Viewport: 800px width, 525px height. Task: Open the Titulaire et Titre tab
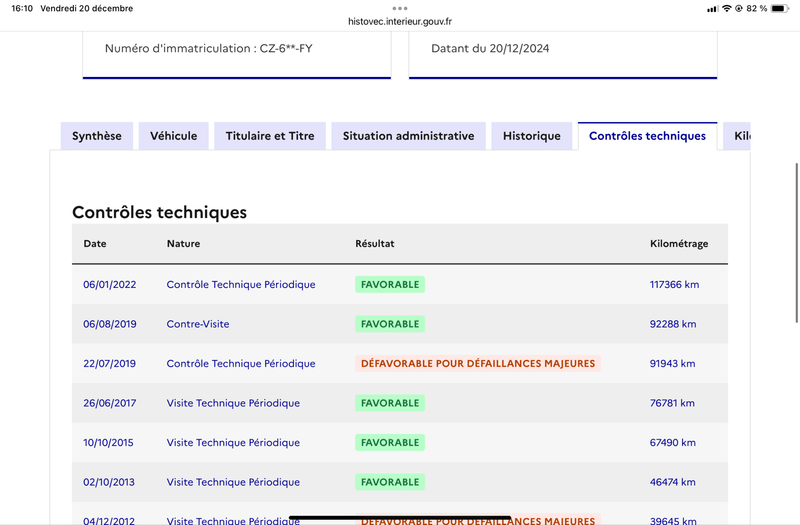[x=270, y=136]
